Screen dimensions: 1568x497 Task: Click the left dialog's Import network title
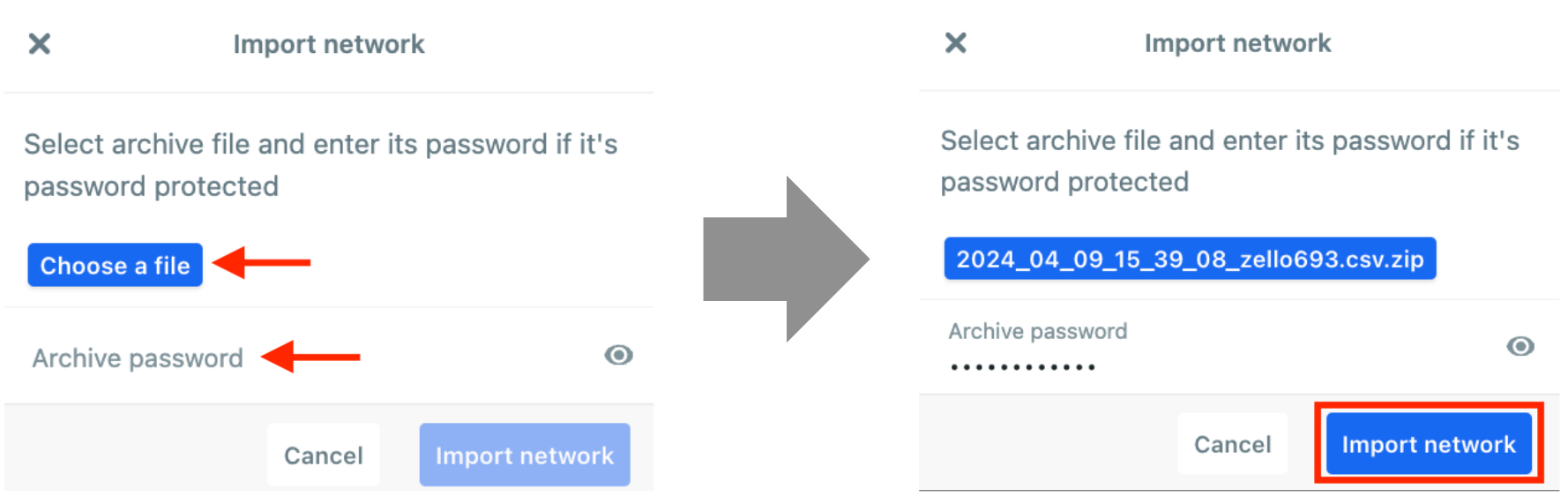329,44
